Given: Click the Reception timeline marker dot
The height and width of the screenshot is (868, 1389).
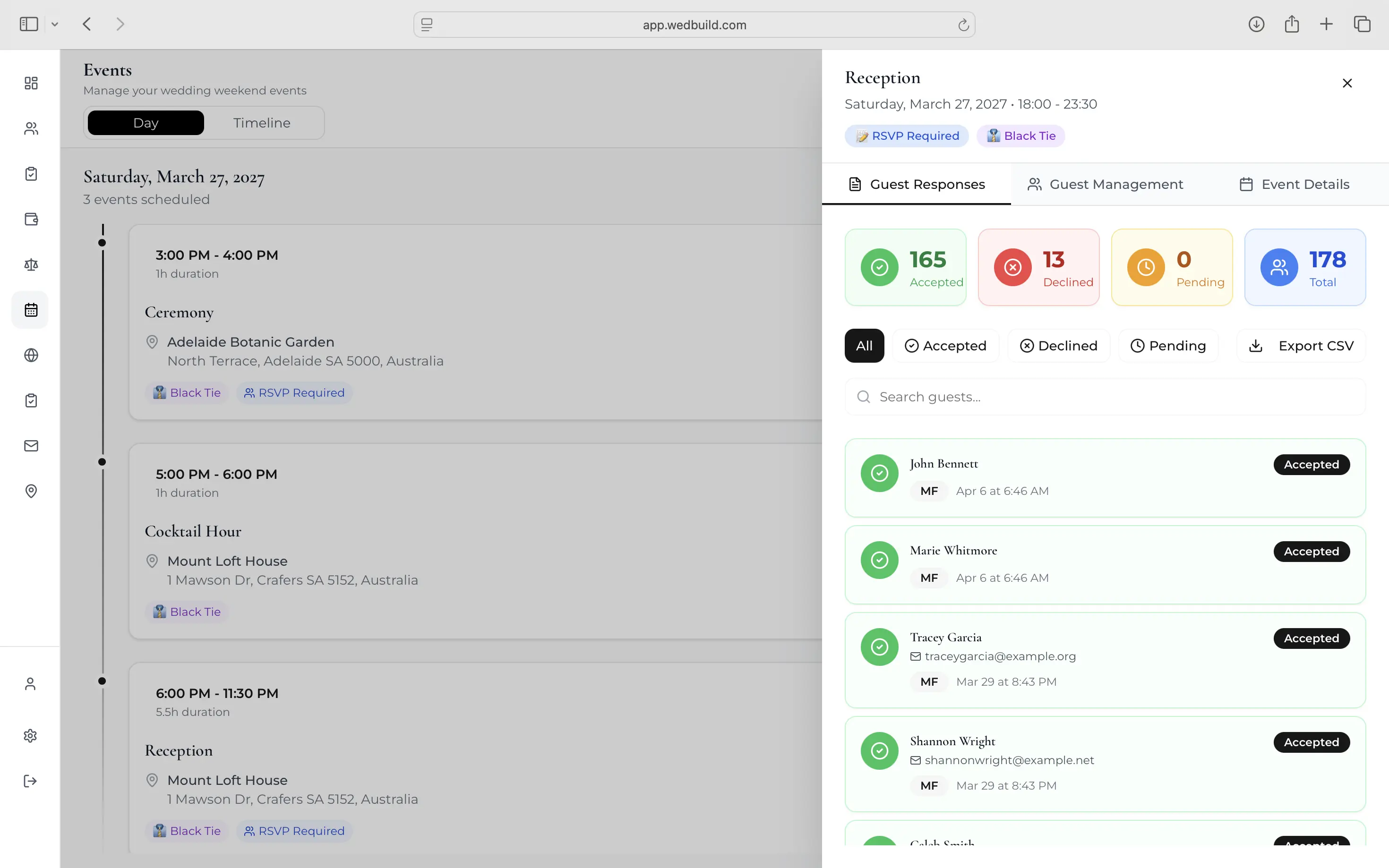Looking at the screenshot, I should tap(102, 681).
